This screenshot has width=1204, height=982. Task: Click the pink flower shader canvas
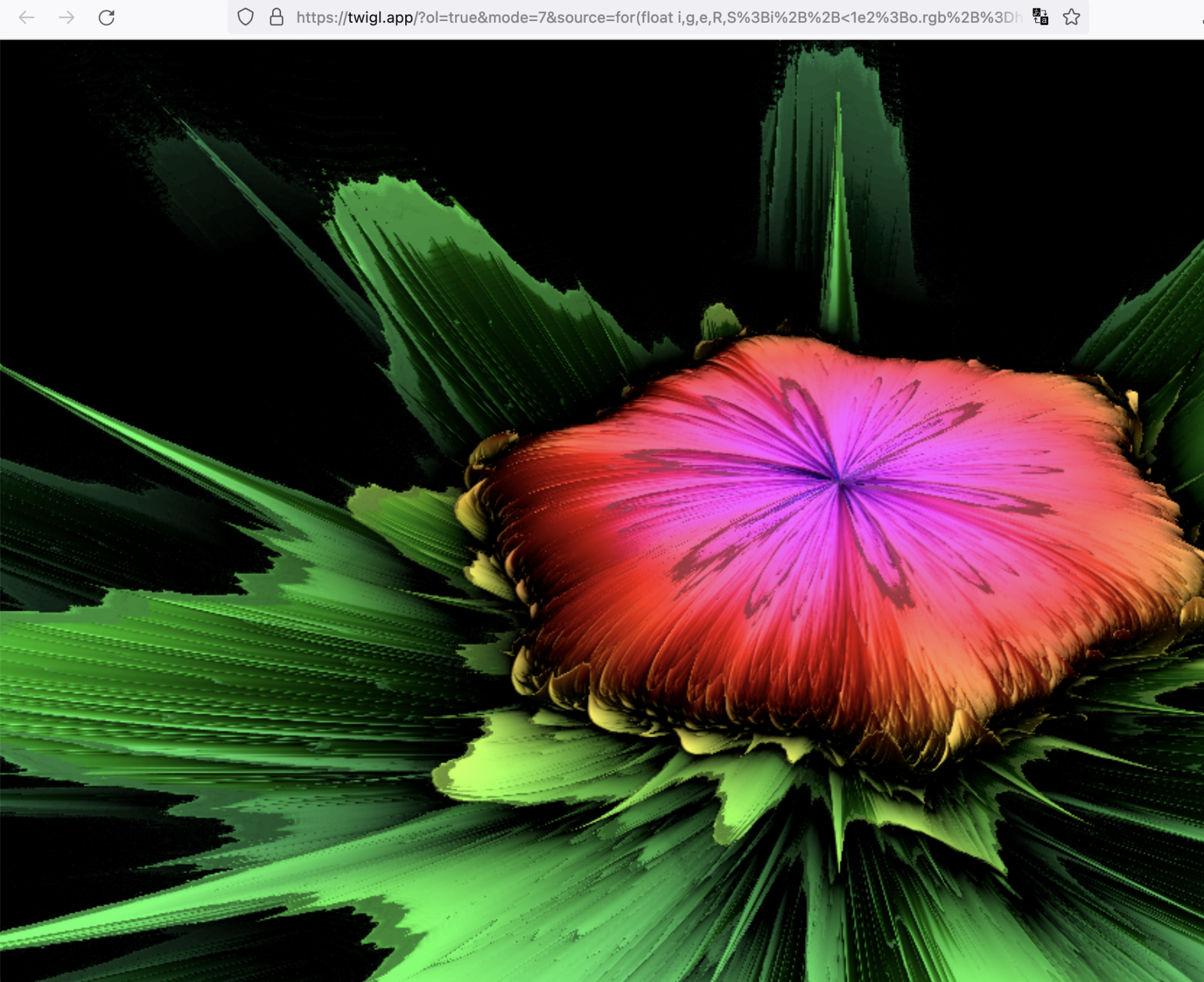[x=602, y=511]
